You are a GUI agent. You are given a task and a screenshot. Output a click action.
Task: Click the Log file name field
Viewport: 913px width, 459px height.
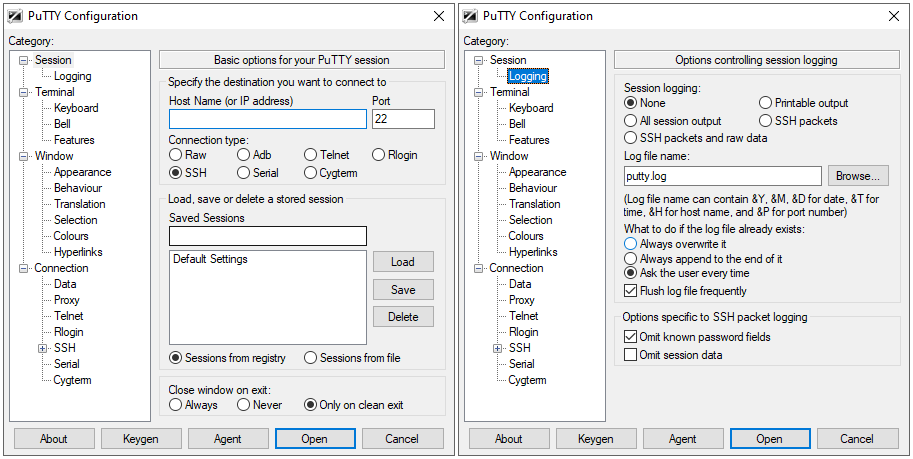[723, 176]
